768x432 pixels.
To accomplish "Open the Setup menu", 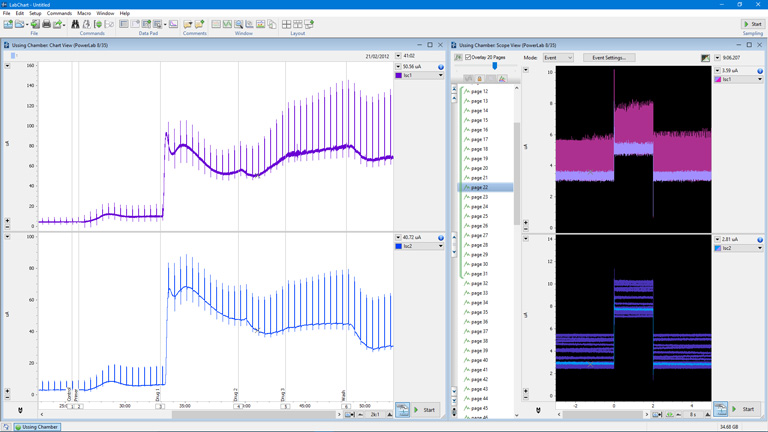I will (37, 13).
